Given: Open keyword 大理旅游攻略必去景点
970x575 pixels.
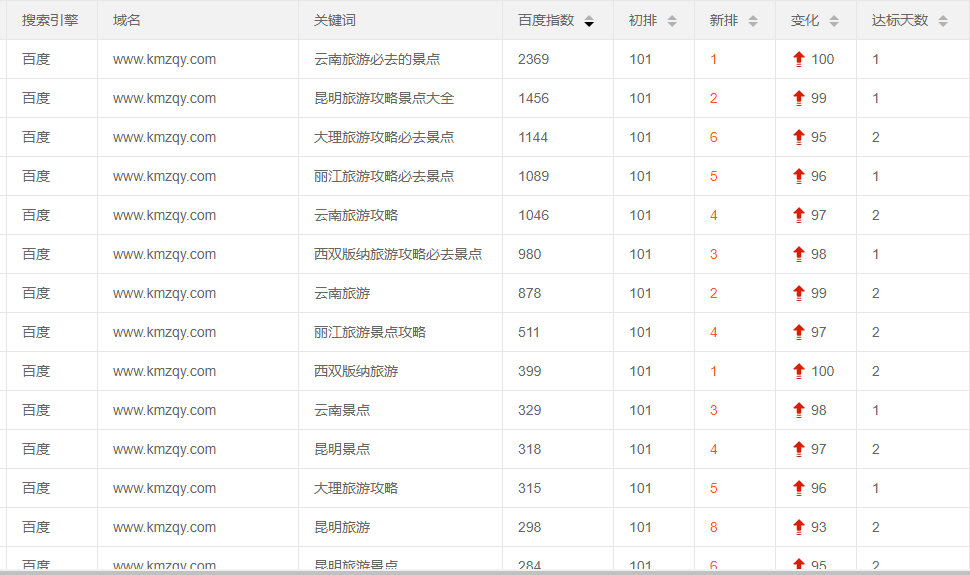Looking at the screenshot, I should (383, 138).
